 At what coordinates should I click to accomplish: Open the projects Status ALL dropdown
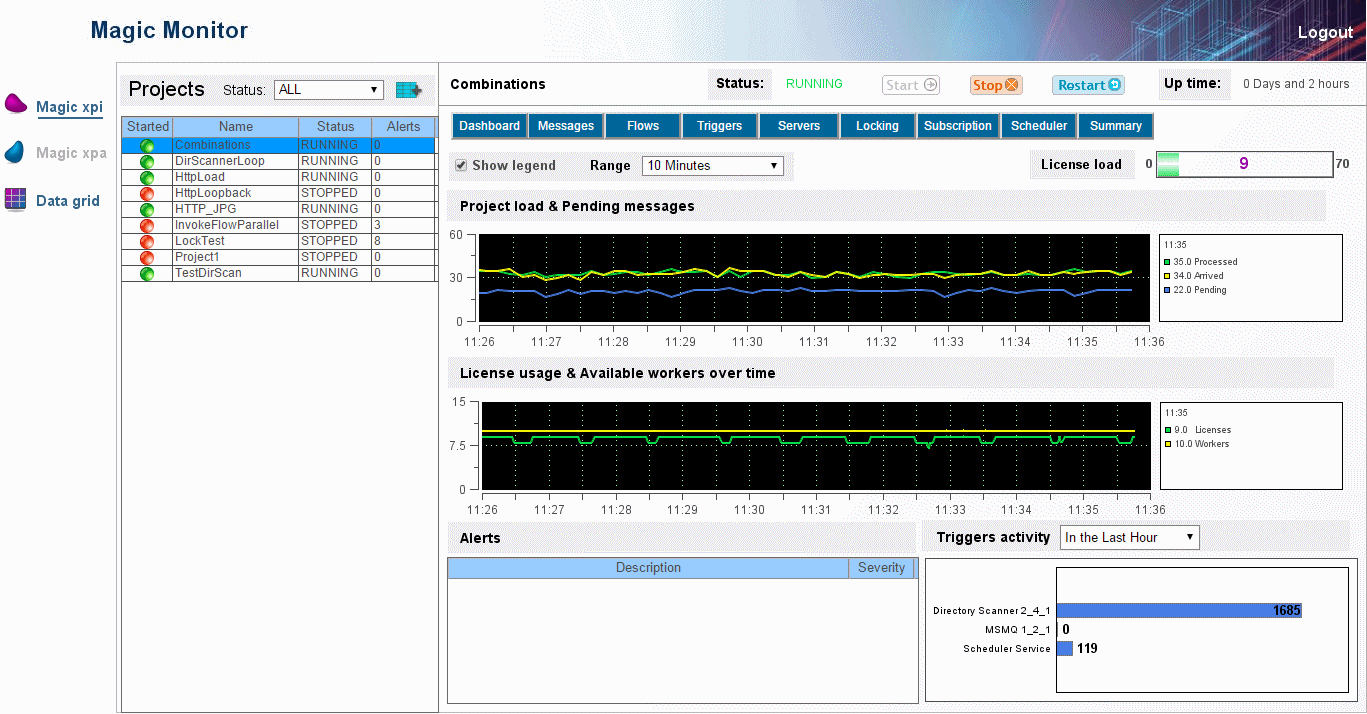coord(329,90)
